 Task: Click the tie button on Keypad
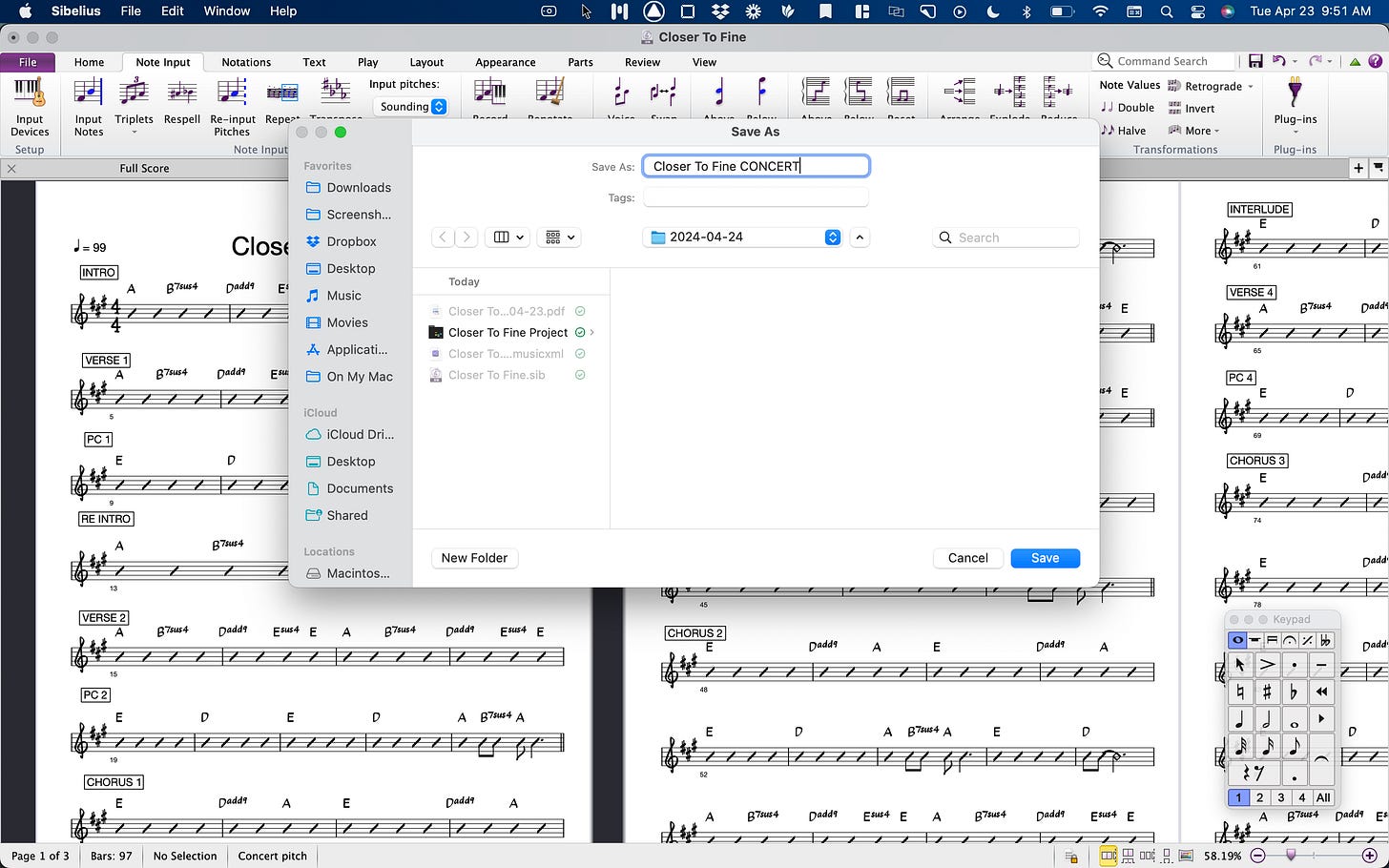point(1321,759)
